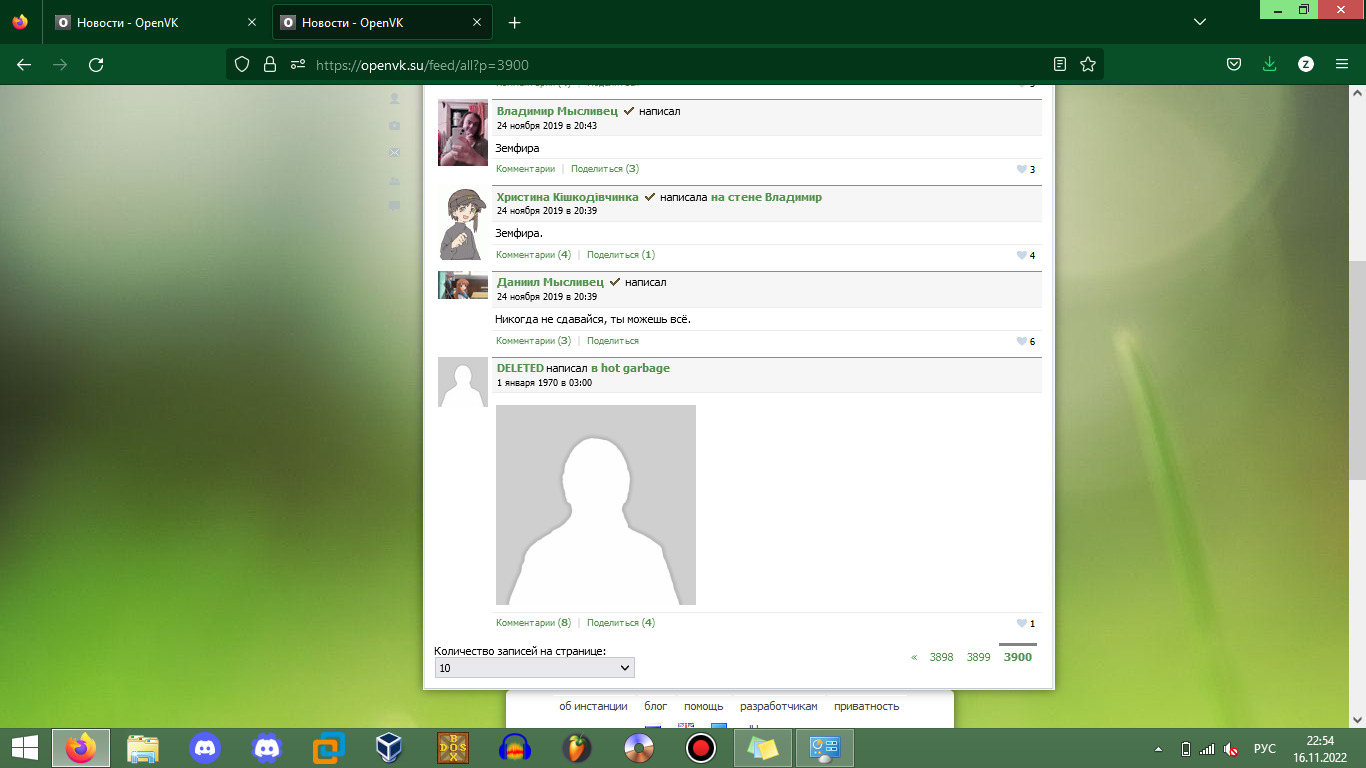
Task: Show hidden icons in the system tray
Action: [1158, 748]
